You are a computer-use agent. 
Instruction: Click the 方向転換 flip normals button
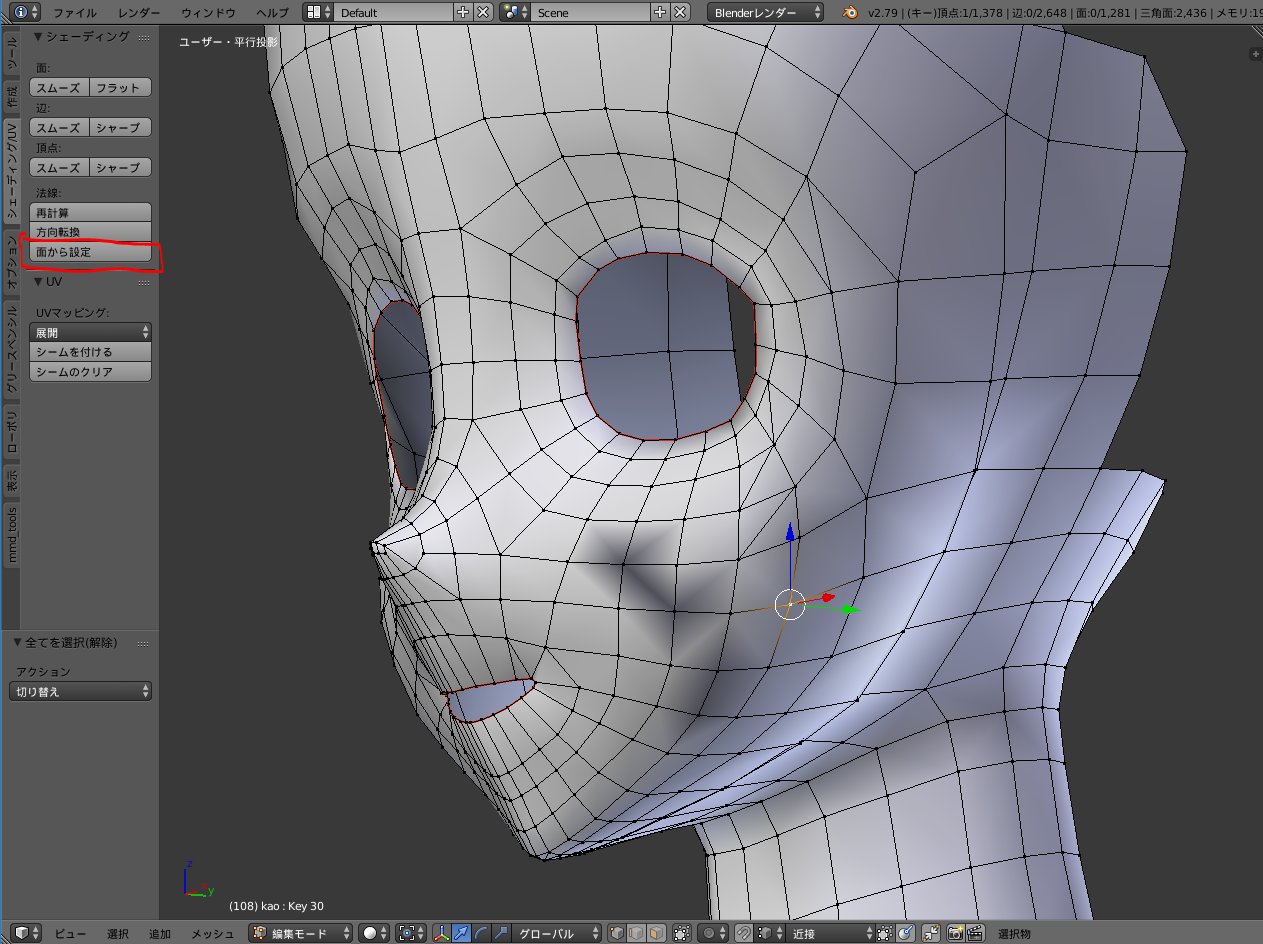click(x=90, y=232)
